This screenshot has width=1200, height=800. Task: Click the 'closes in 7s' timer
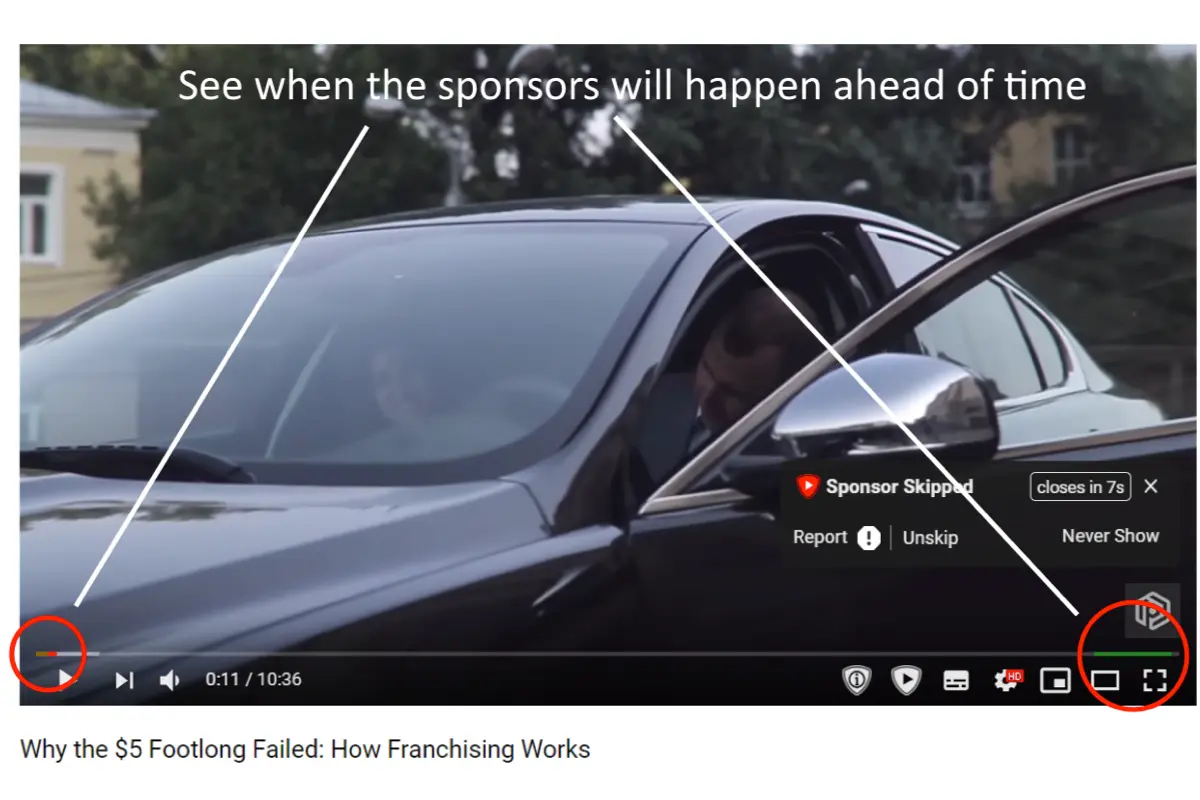[1080, 487]
